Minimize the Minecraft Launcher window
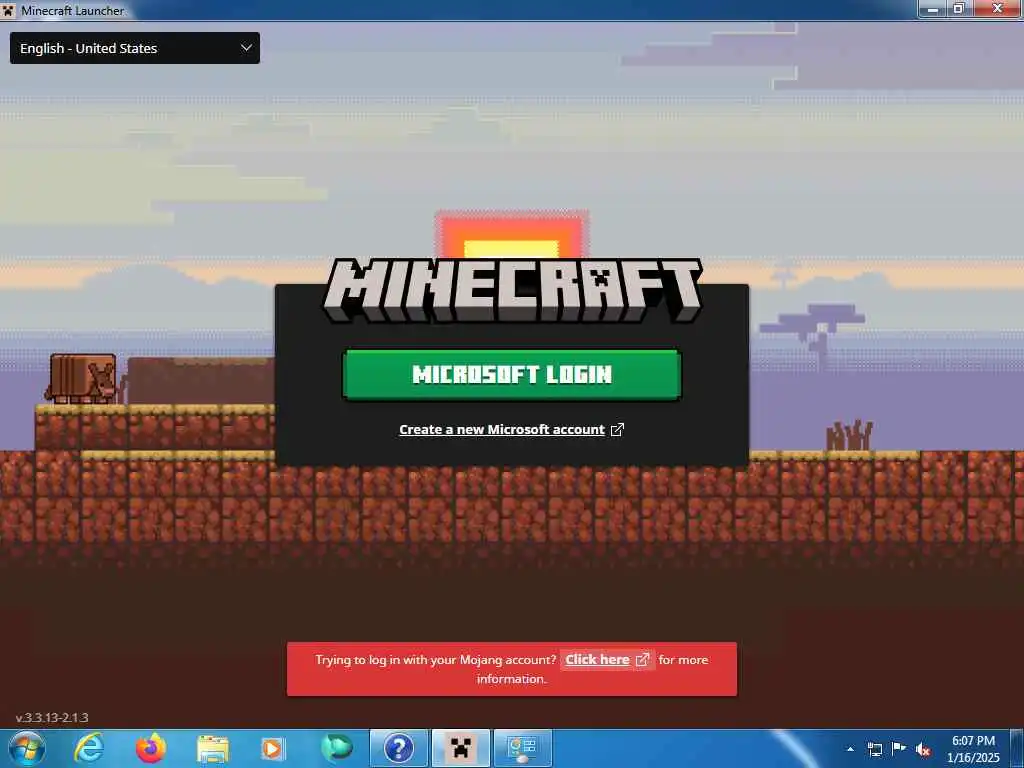Screen dimensions: 1024x768 (x=933, y=8)
